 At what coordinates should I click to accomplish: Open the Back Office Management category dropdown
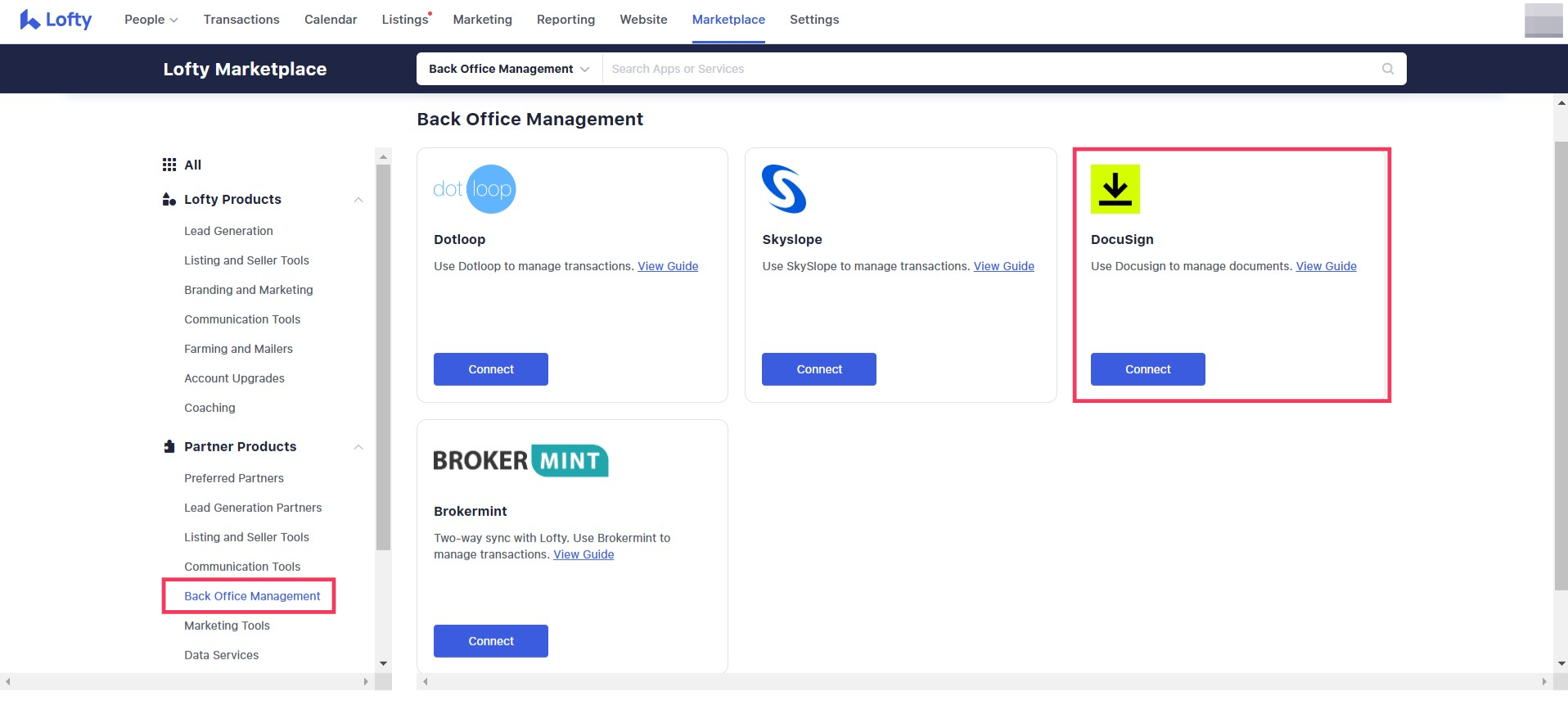click(508, 69)
